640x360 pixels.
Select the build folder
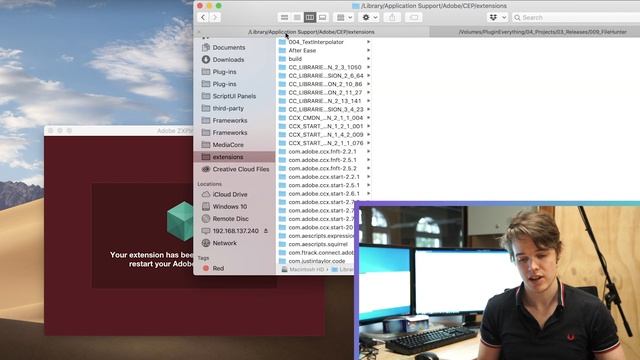coord(295,59)
